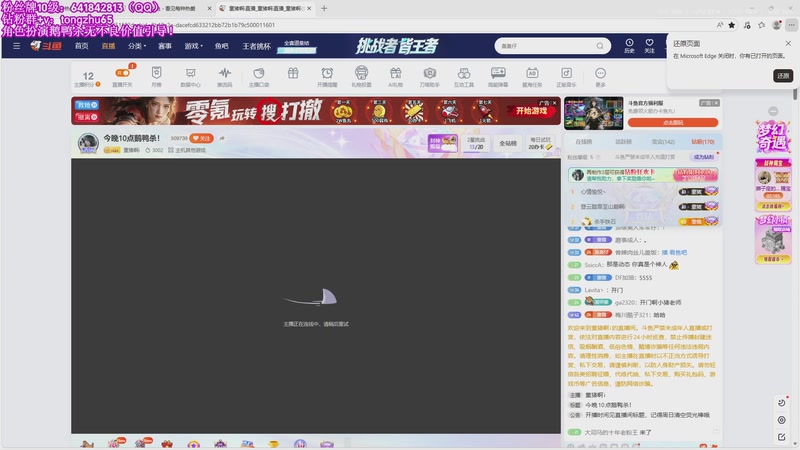The width and height of the screenshot is (800, 450).
Task: Open 梦幻奇遇 activity widget
Action: point(773,137)
